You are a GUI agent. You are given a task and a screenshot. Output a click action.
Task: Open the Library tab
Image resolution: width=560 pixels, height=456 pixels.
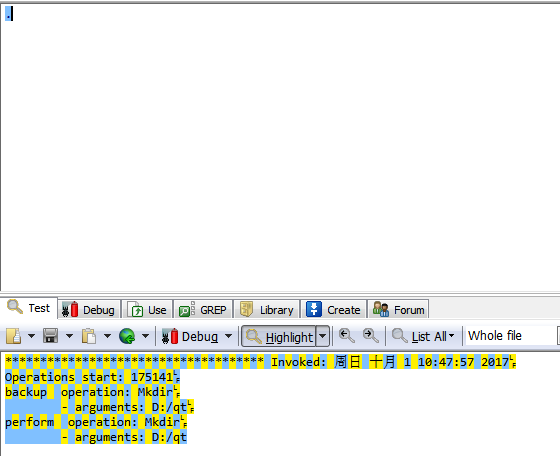point(266,309)
